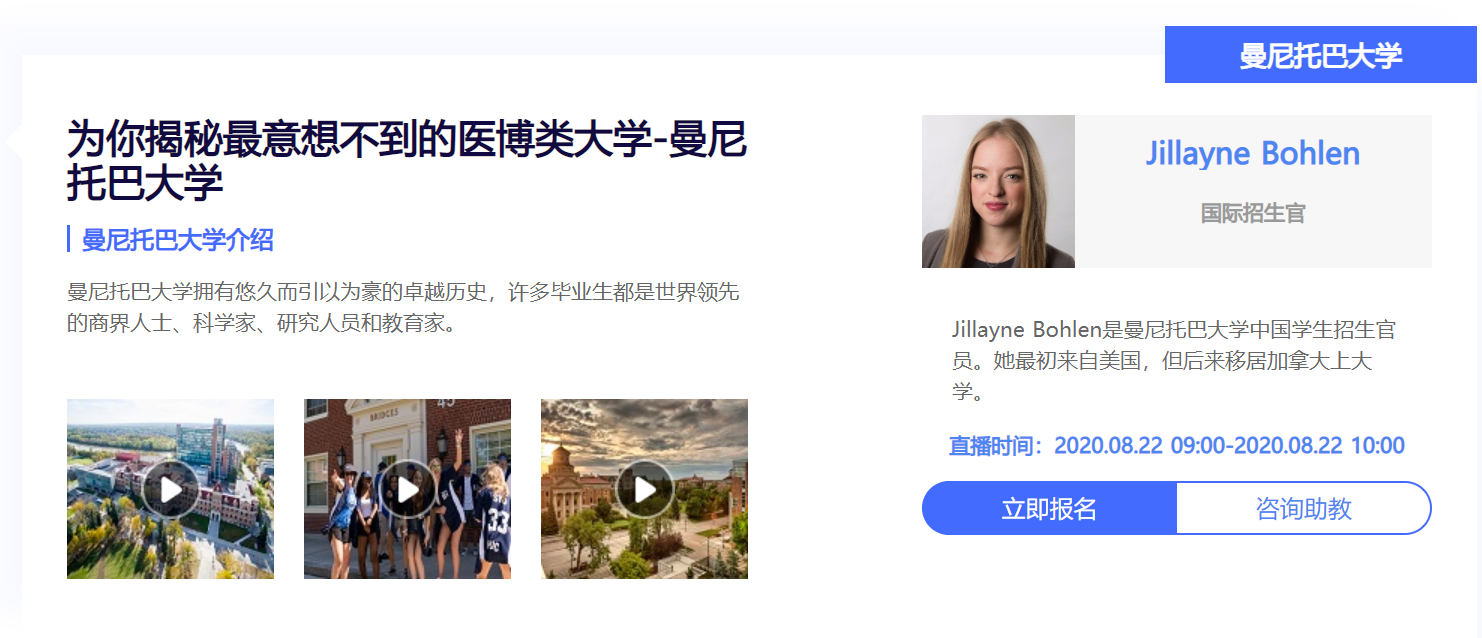This screenshot has width=1482, height=638.
Task: Click the bio paragraph about Jillayne Bohlen
Action: 1174,360
